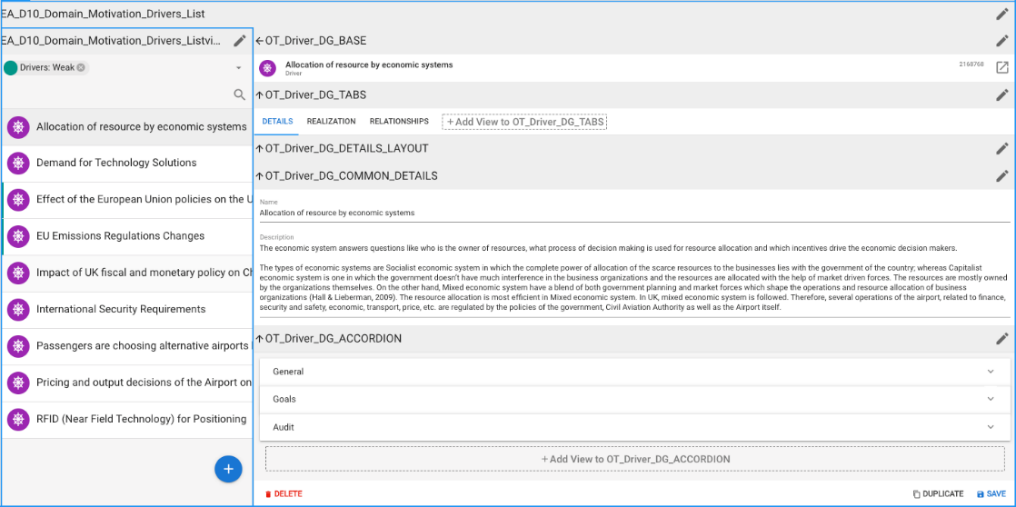Click back arrow beside OT_Driver_DG_BASE
The height and width of the screenshot is (507, 1016).
tap(260, 41)
